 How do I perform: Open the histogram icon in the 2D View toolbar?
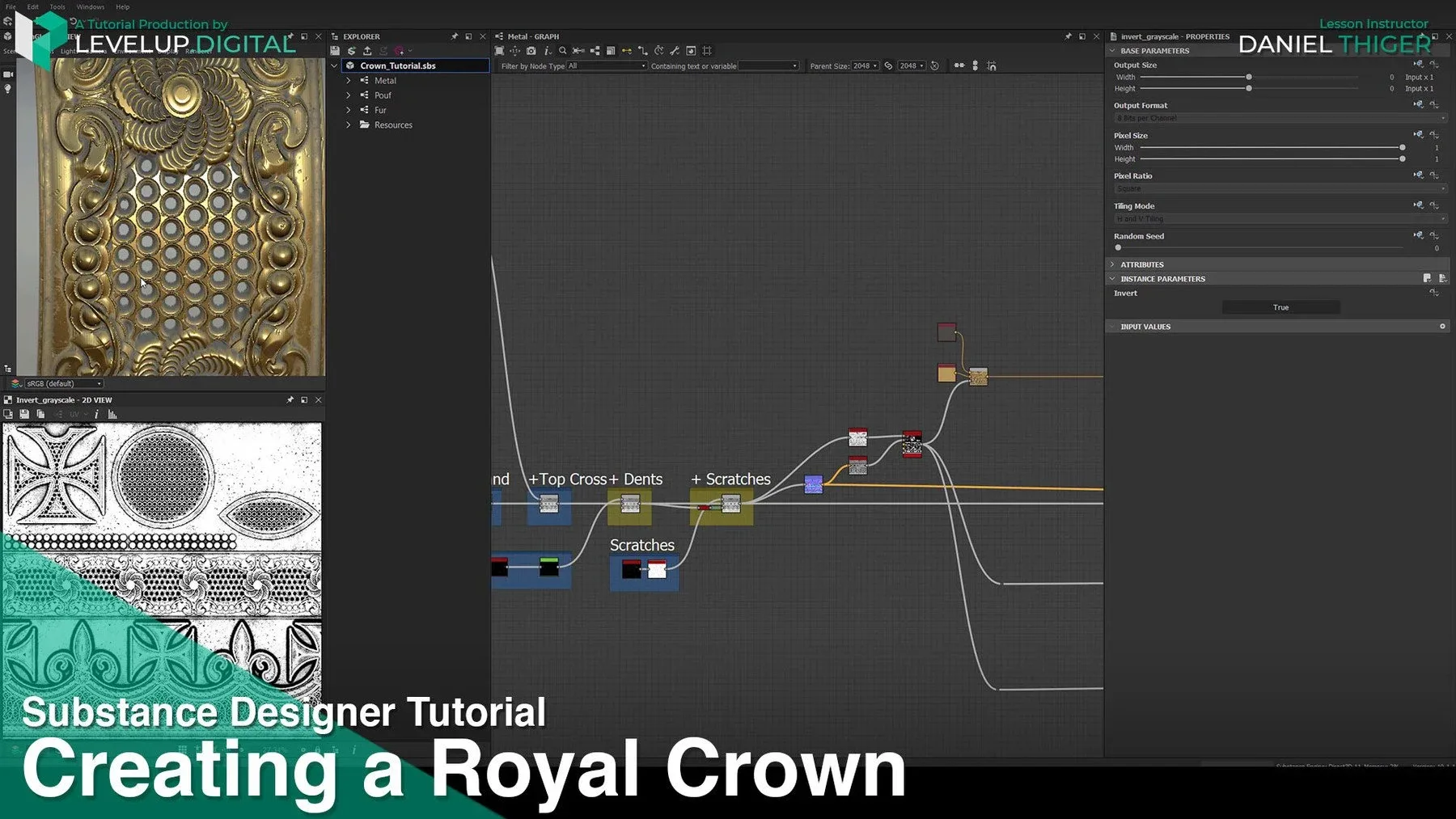click(113, 414)
